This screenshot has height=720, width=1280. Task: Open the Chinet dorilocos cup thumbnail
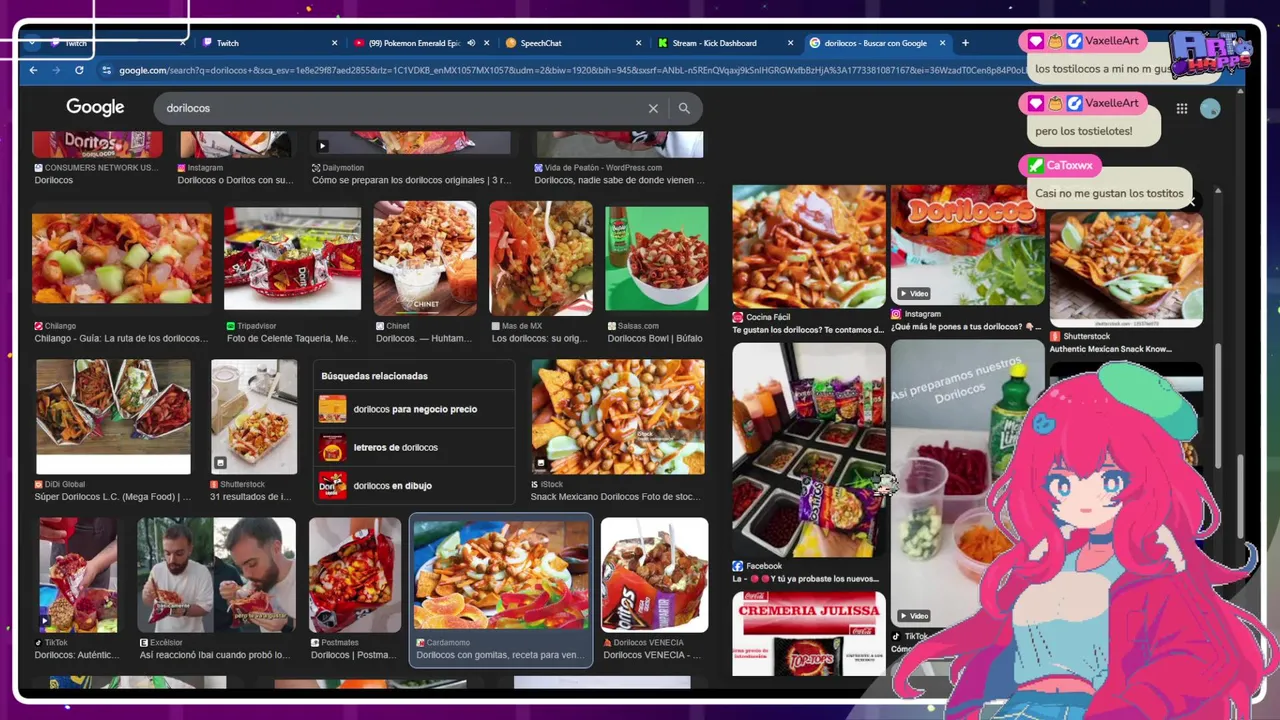(425, 258)
